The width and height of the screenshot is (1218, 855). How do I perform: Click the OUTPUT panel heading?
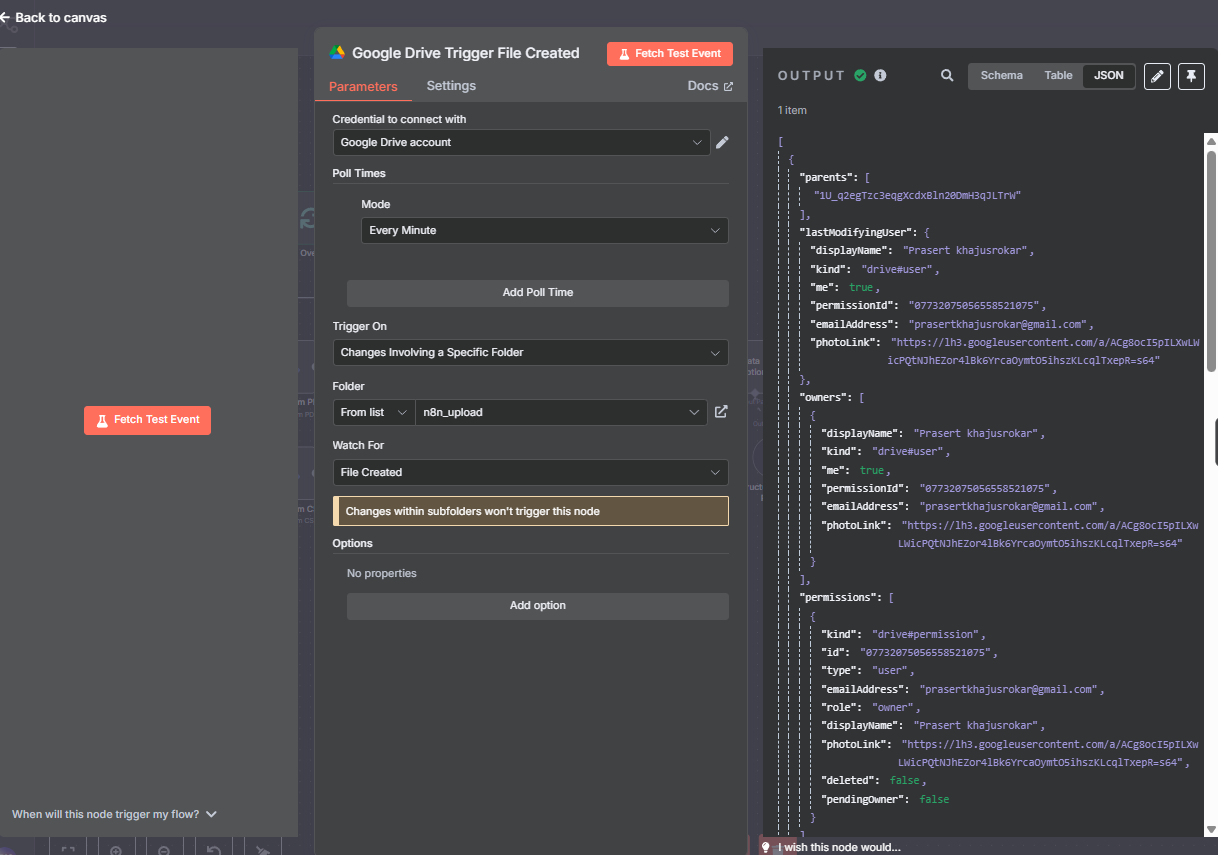click(811, 76)
